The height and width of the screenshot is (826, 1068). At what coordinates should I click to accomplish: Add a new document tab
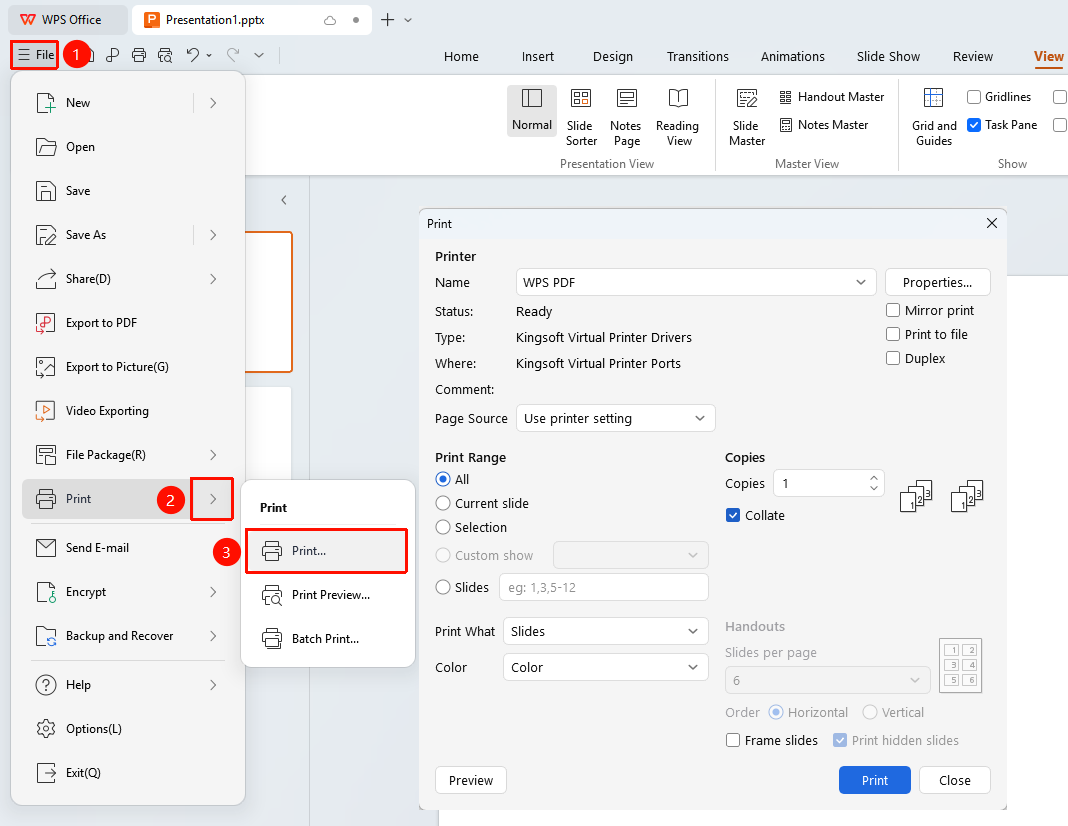coord(388,20)
